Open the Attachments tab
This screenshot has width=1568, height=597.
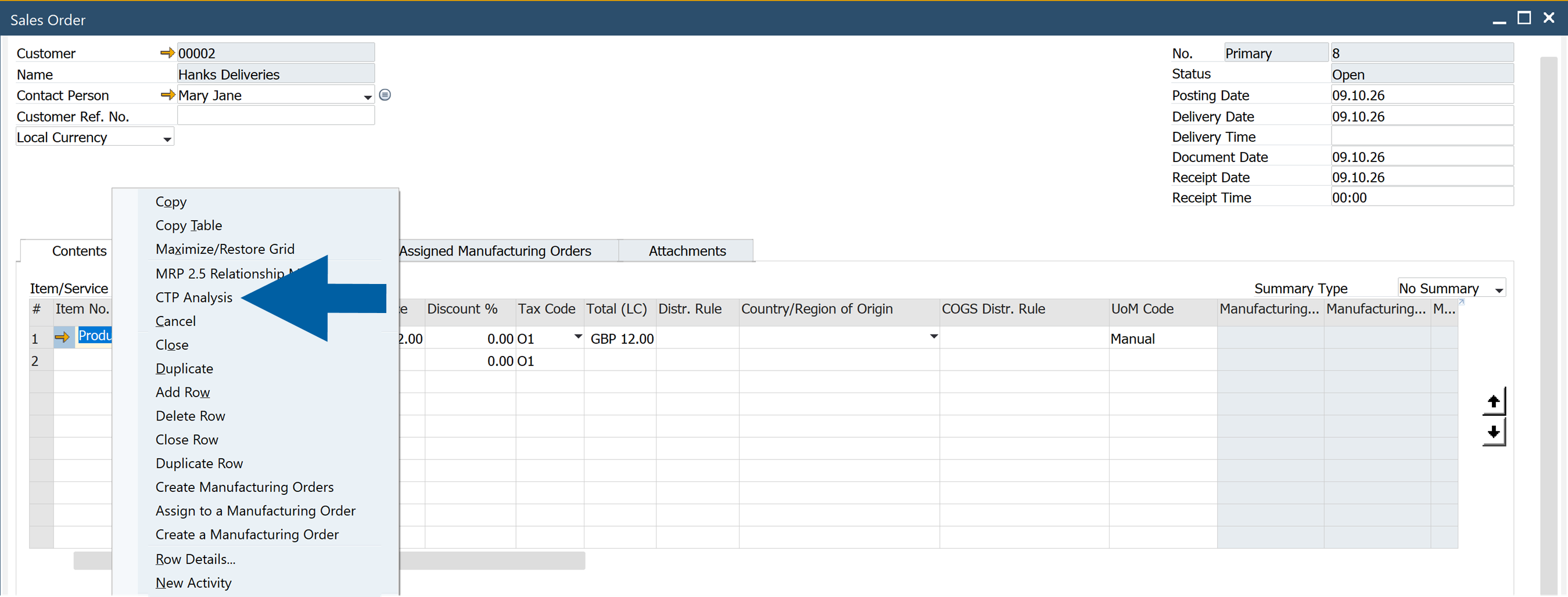pyautogui.click(x=687, y=251)
